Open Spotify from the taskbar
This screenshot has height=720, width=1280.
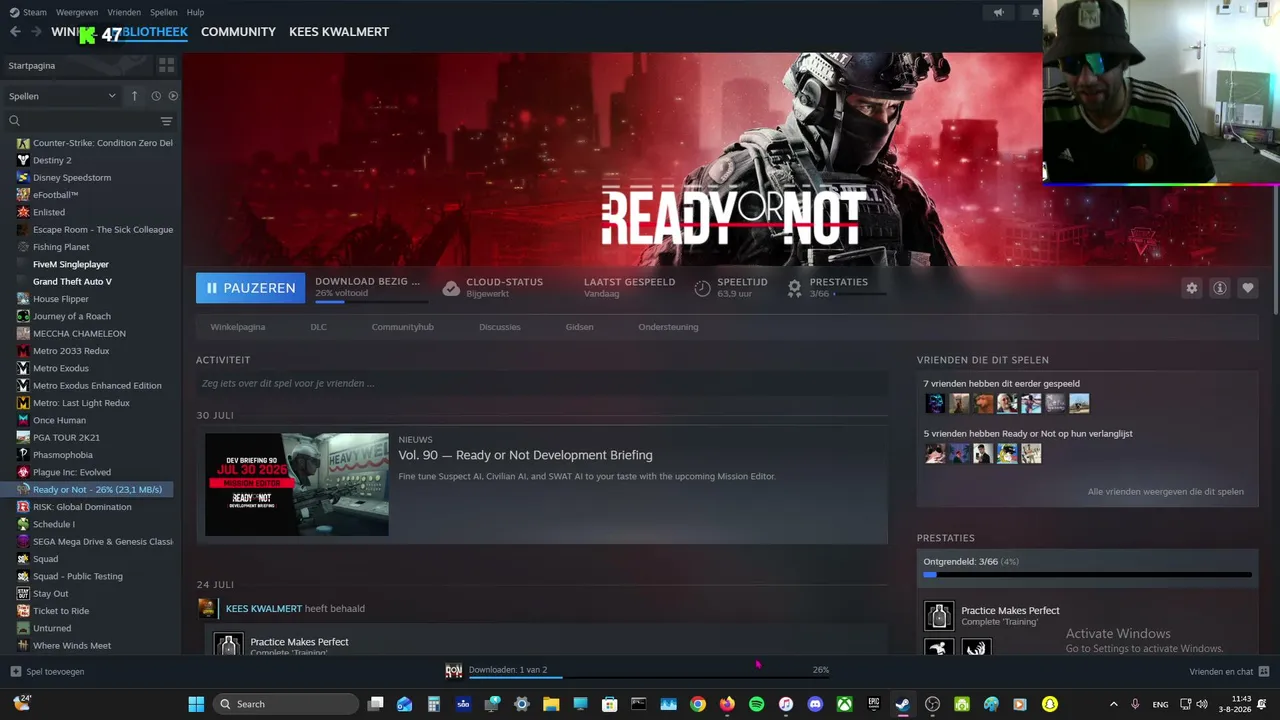click(x=756, y=704)
